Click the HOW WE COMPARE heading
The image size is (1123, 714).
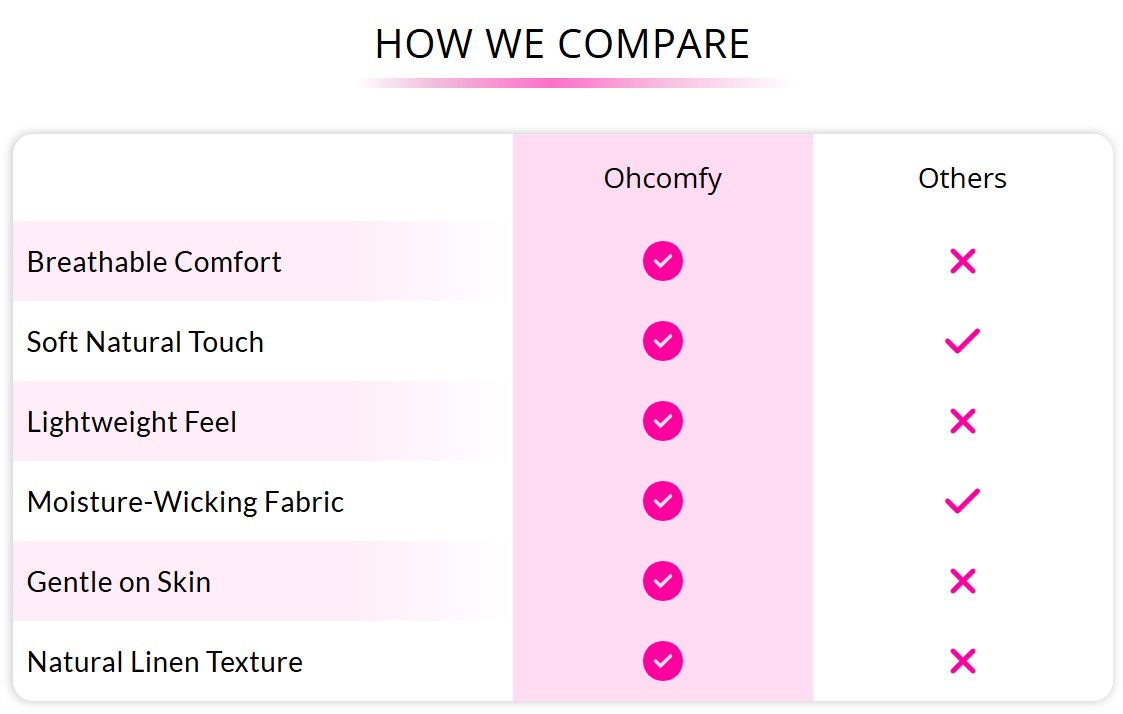coord(562,44)
